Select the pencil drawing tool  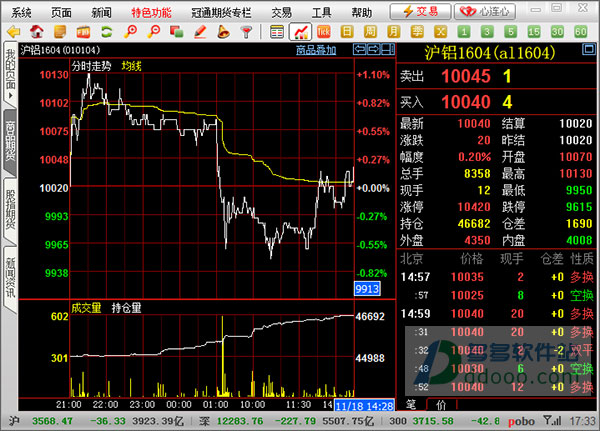(x=200, y=31)
